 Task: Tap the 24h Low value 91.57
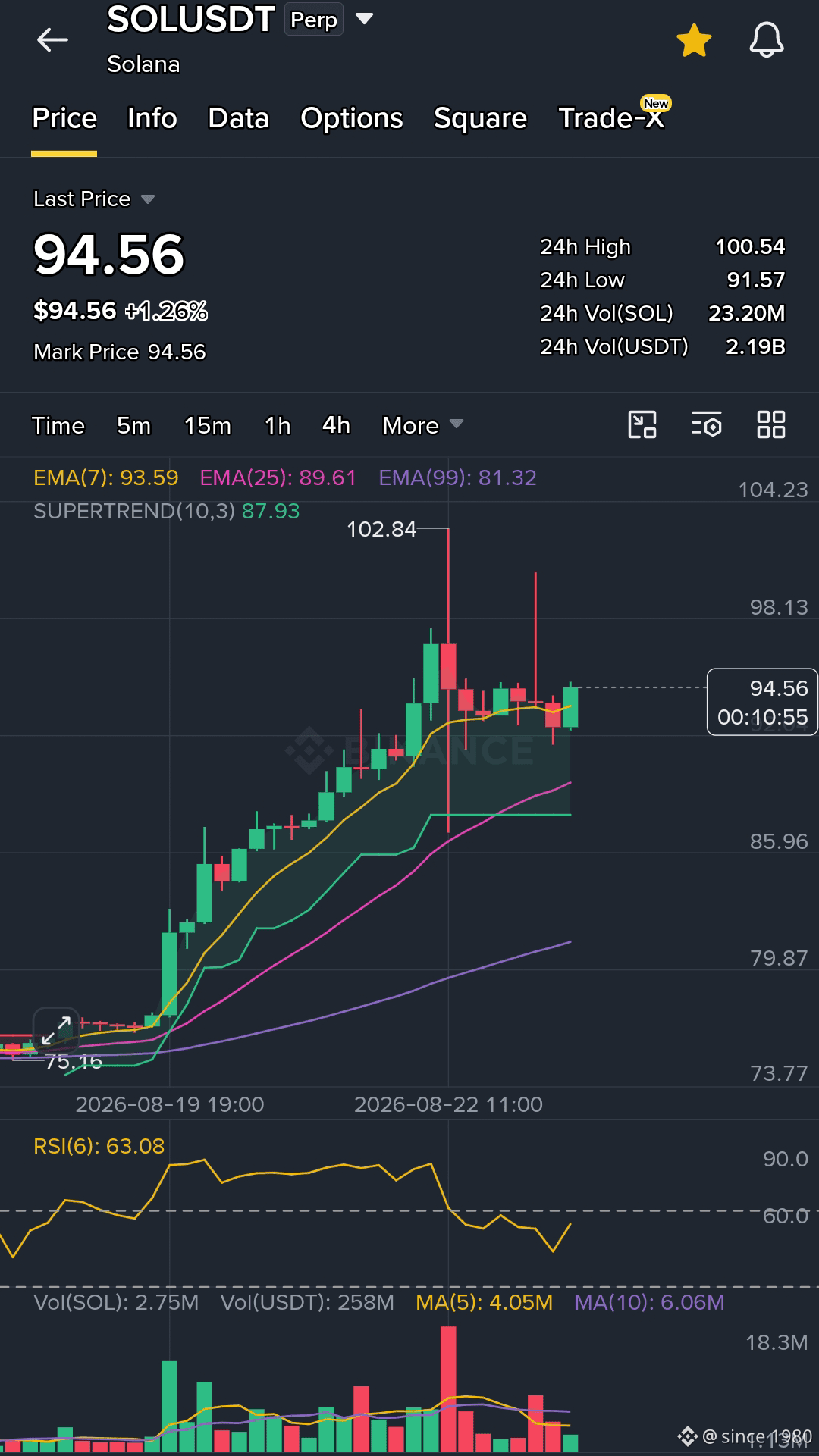[756, 280]
